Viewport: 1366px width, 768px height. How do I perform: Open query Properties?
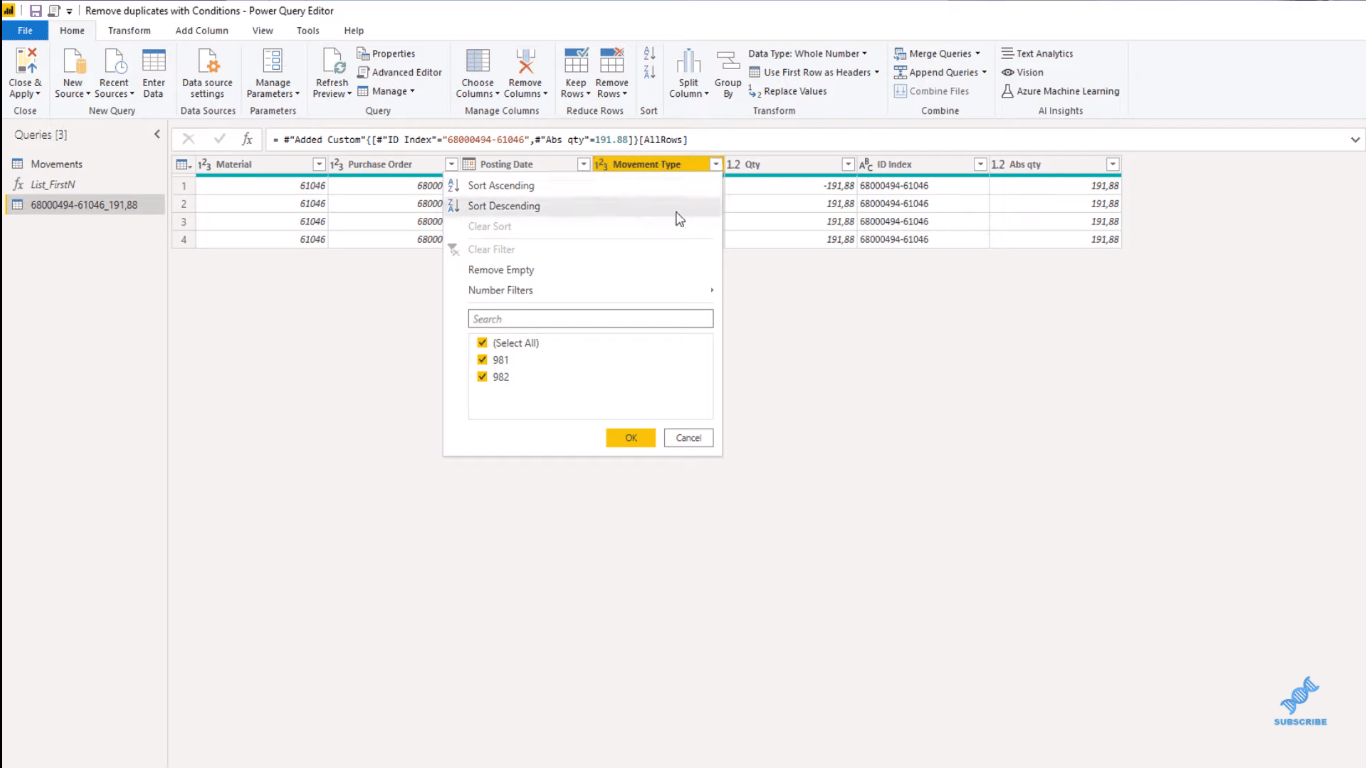click(x=386, y=54)
